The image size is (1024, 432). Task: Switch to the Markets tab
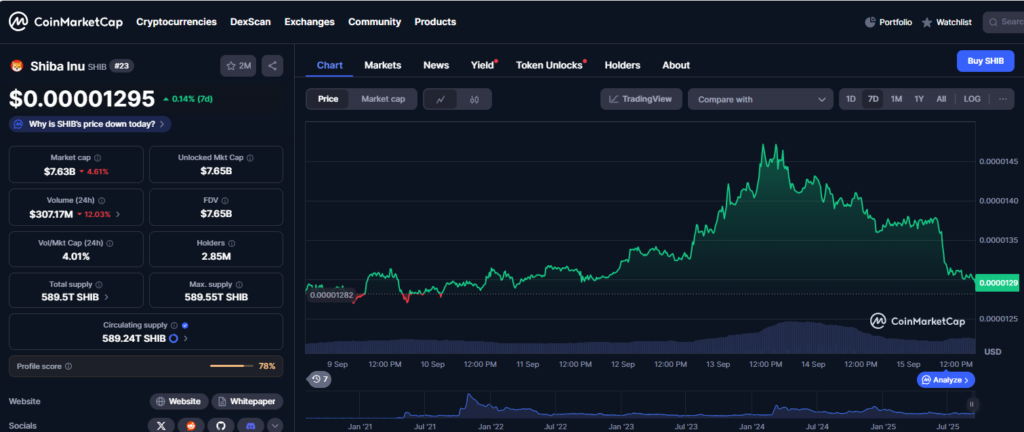[x=383, y=65]
